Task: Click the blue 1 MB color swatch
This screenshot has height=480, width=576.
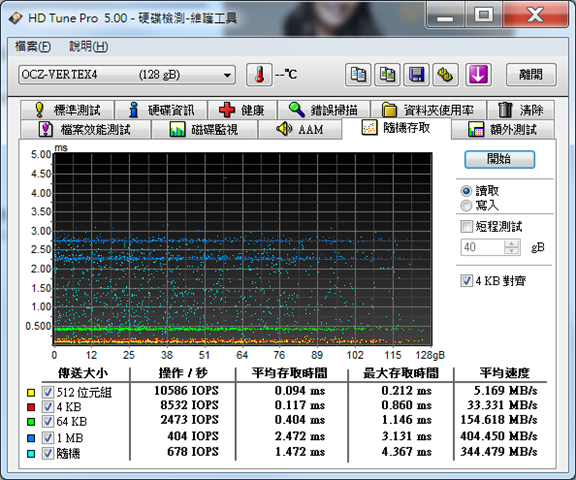Action: click(31, 438)
